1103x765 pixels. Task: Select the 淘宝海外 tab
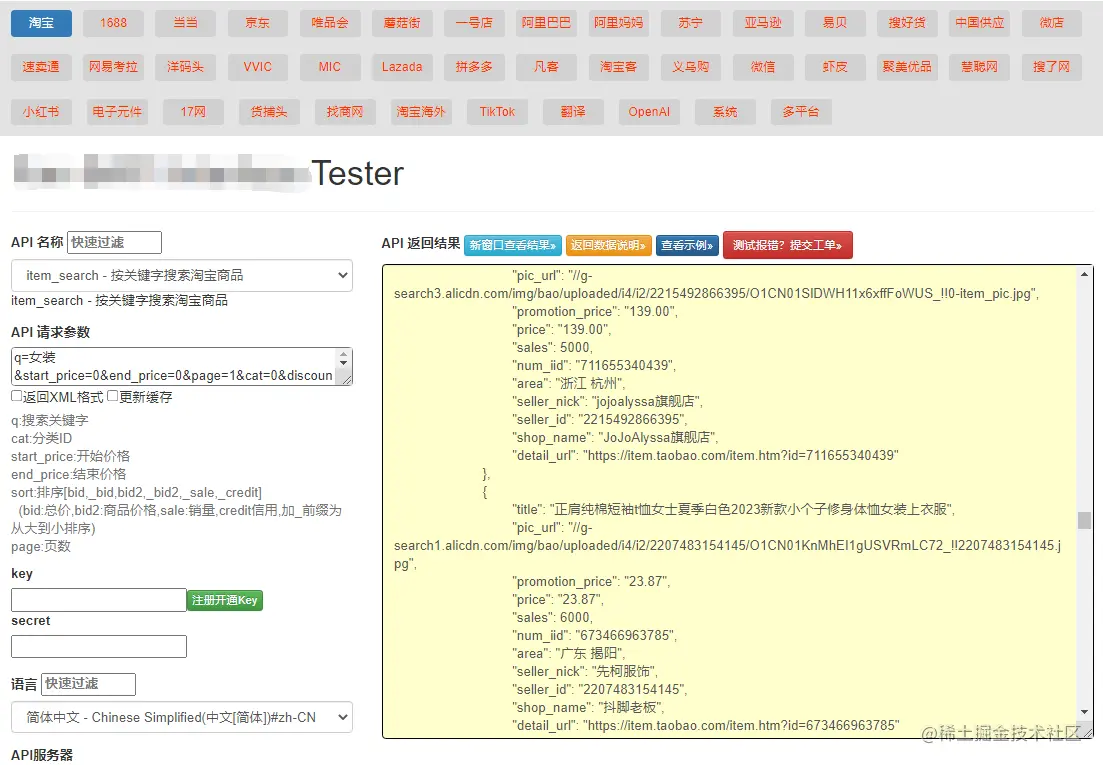coord(421,112)
